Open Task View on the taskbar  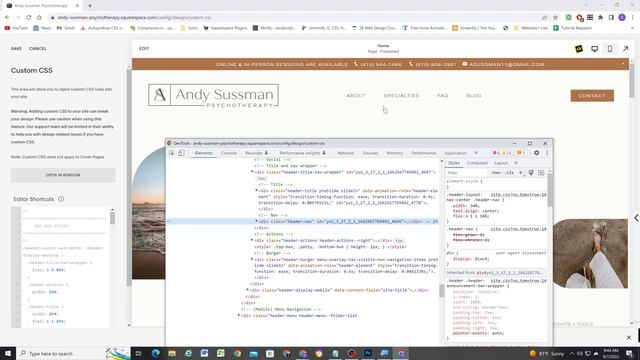[138, 353]
